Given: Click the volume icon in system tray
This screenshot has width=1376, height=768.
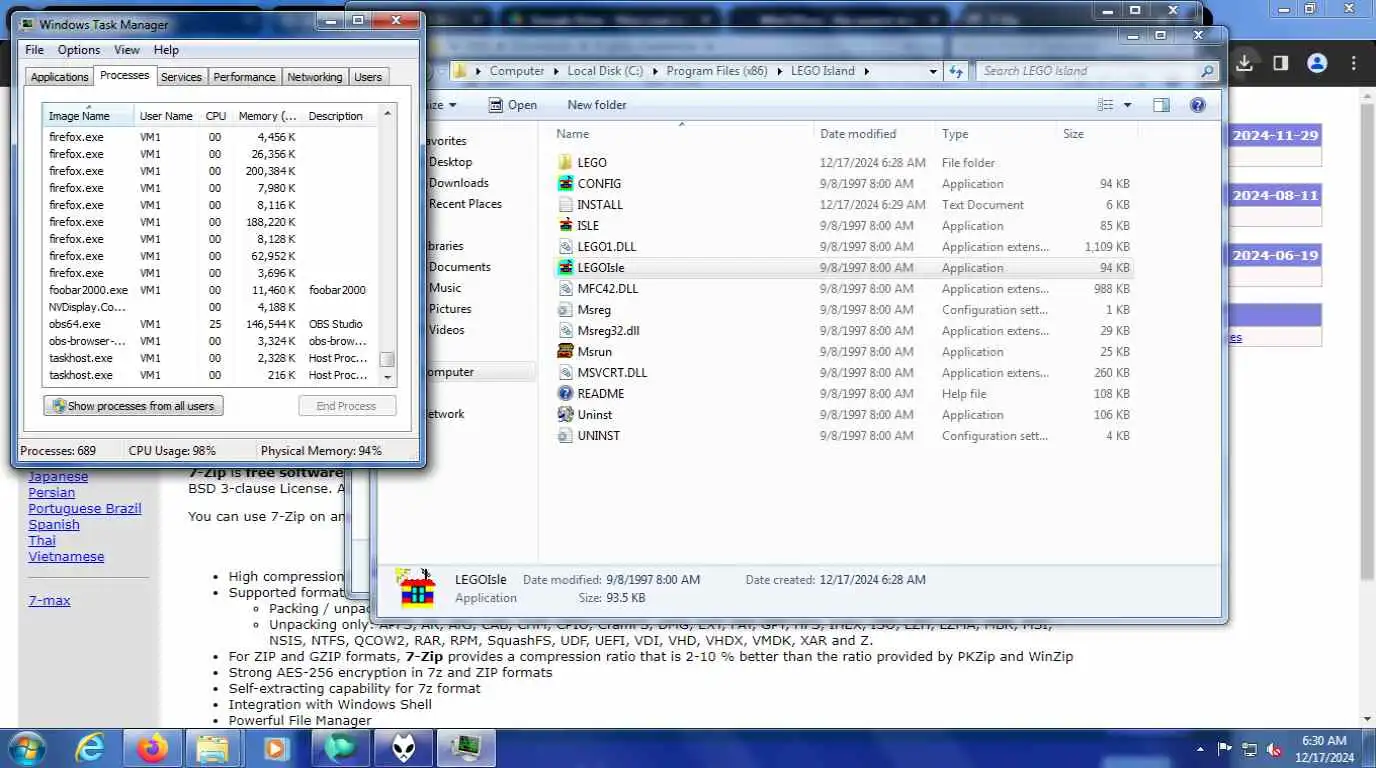Looking at the screenshot, I should point(1274,749).
